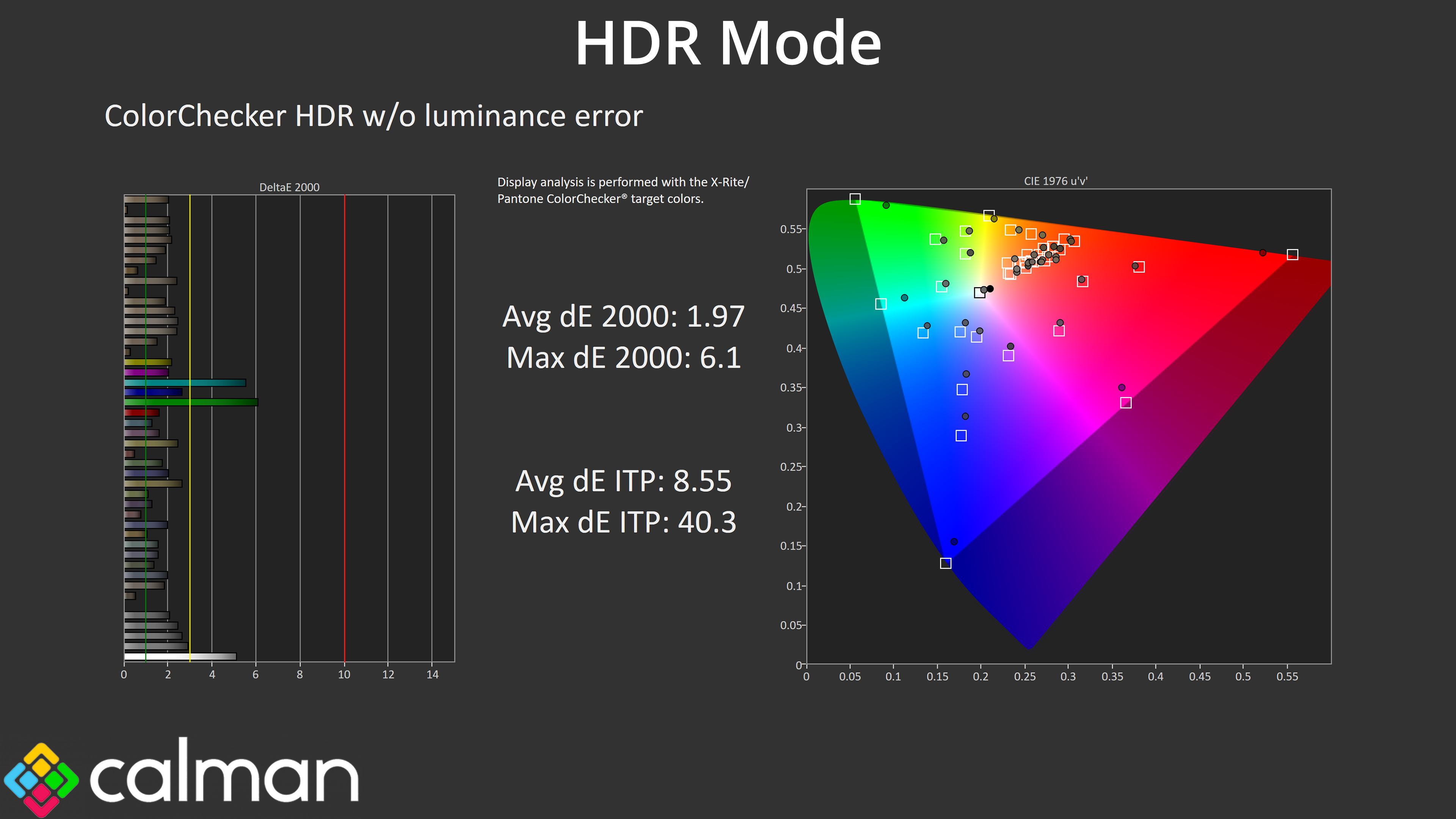1456x819 pixels.
Task: Click the ColorChecker HDR subtitle text
Action: [x=373, y=116]
